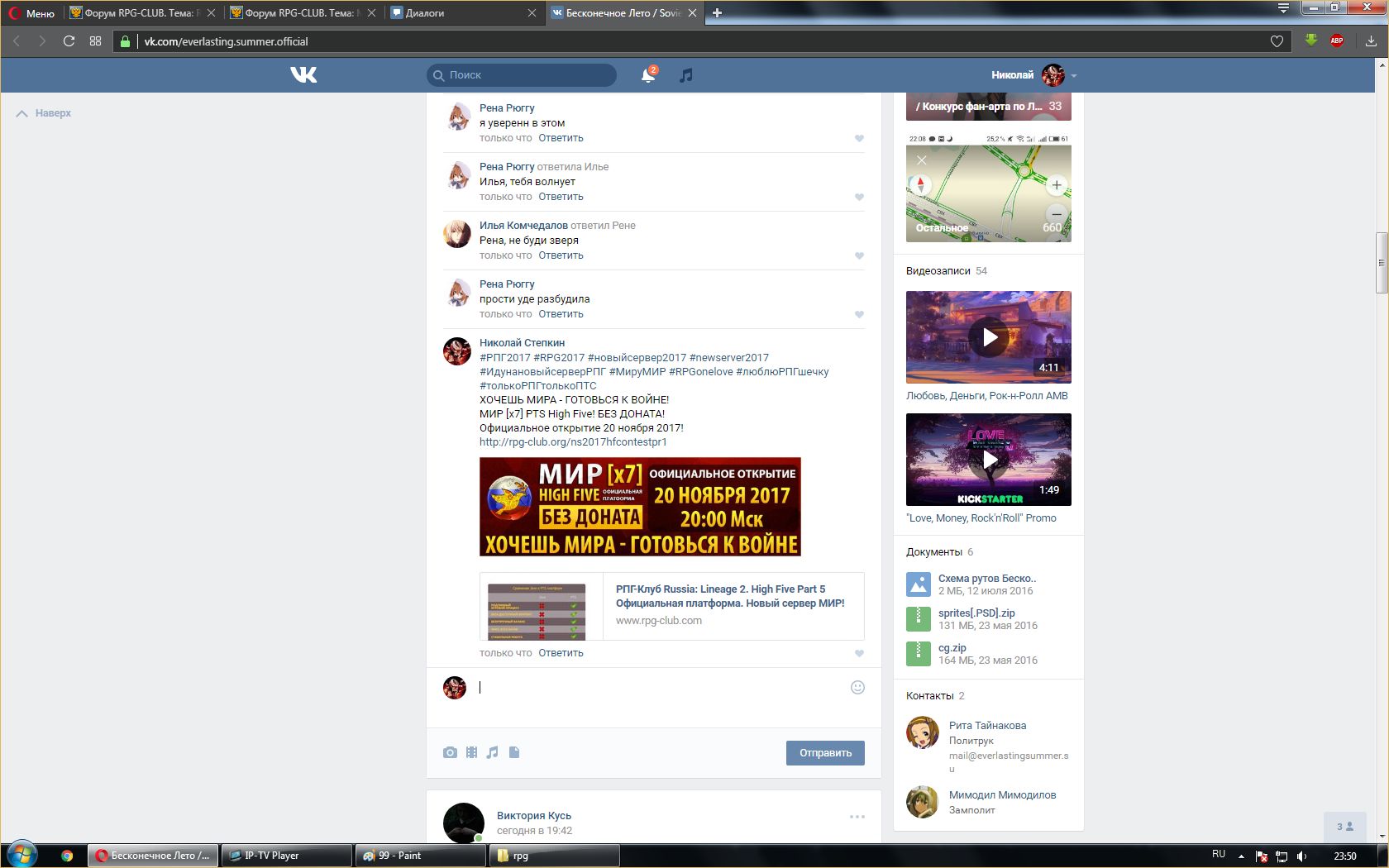
Task: Show hidden tray icons arrow
Action: (1241, 856)
